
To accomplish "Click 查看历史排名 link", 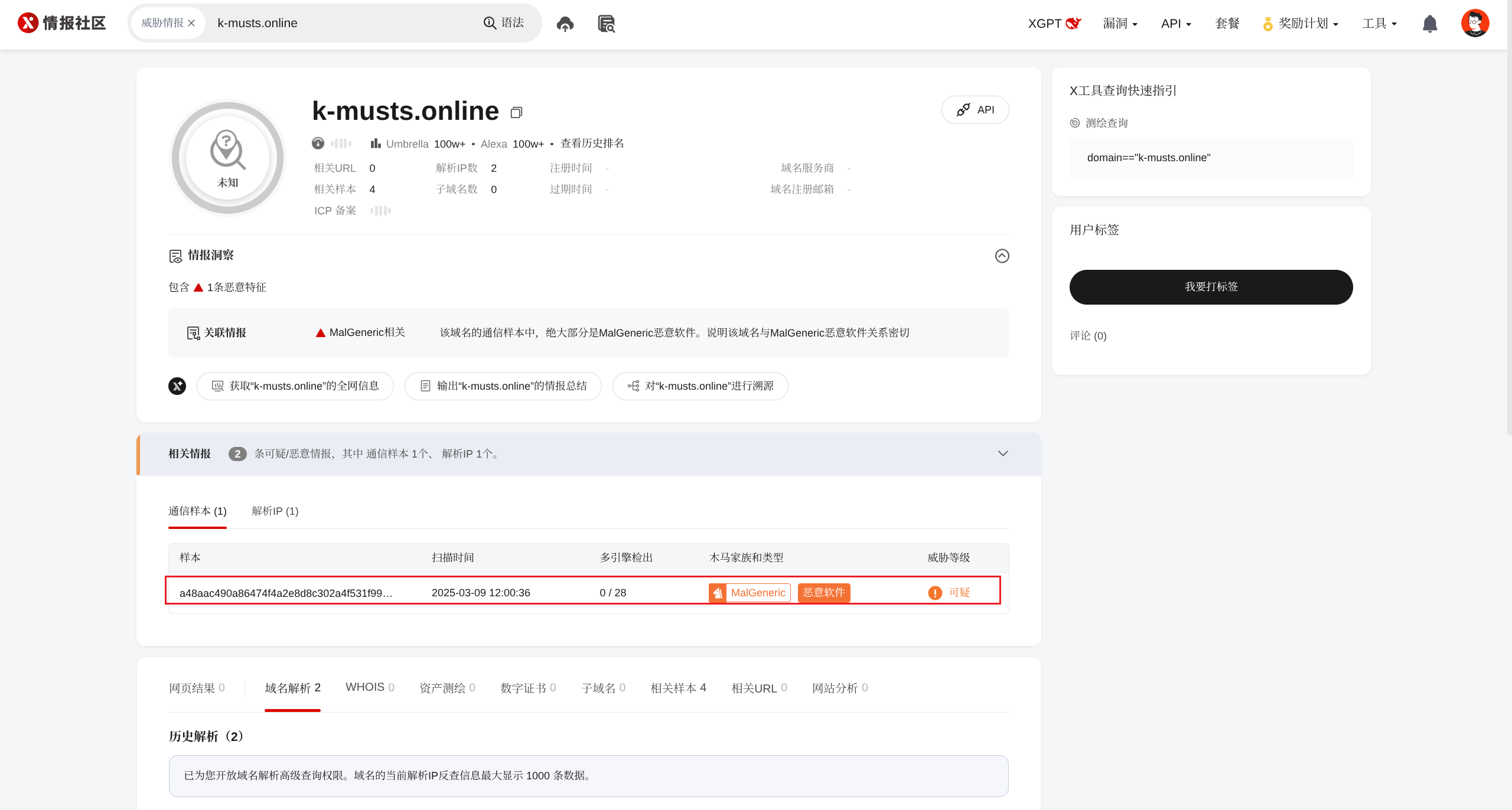I will 592,143.
